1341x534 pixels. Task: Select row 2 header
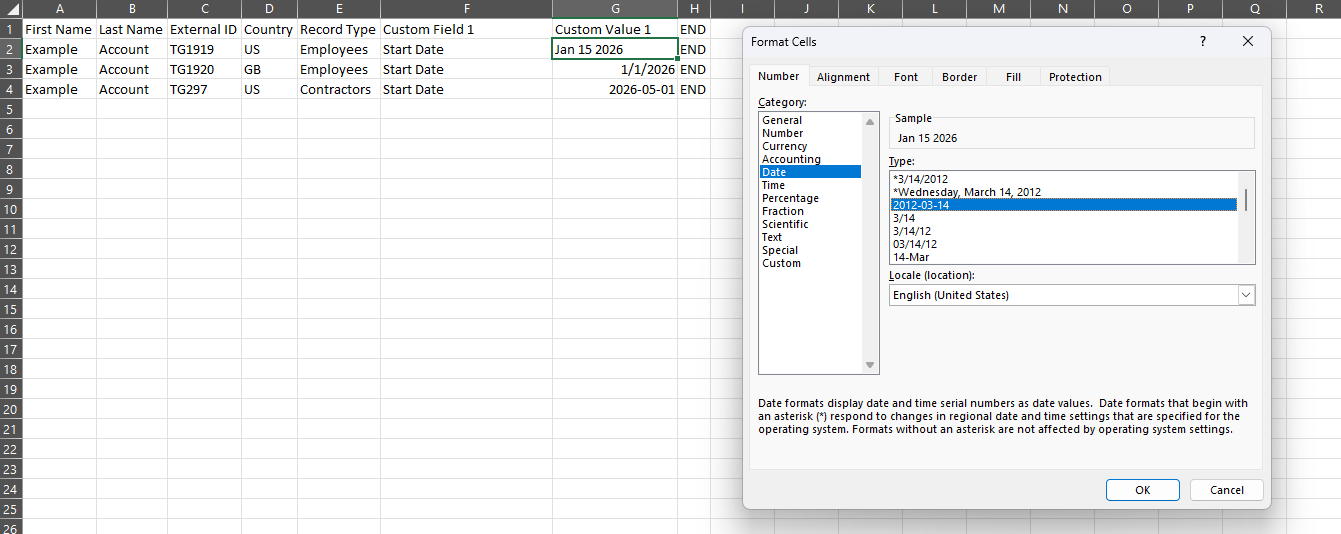click(x=10, y=49)
